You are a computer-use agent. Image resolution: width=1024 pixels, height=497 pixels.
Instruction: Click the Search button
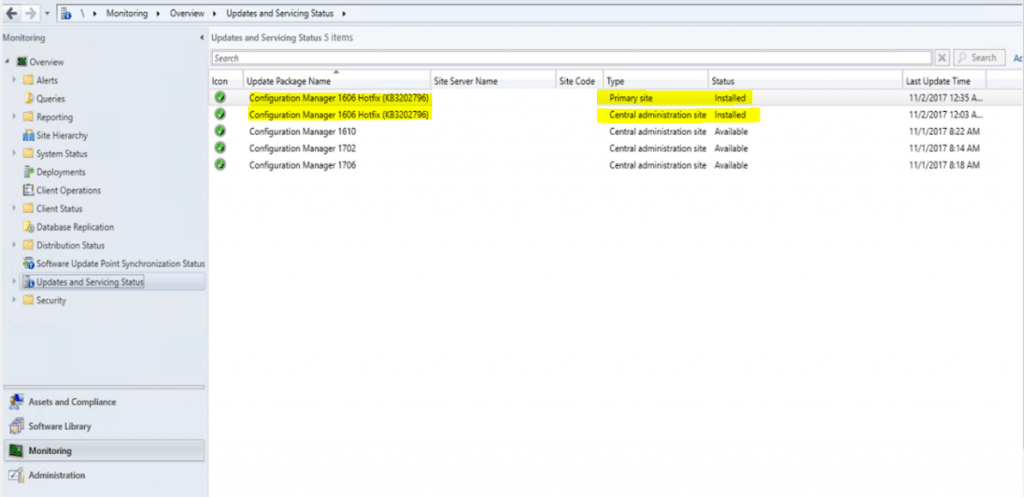coord(979,58)
